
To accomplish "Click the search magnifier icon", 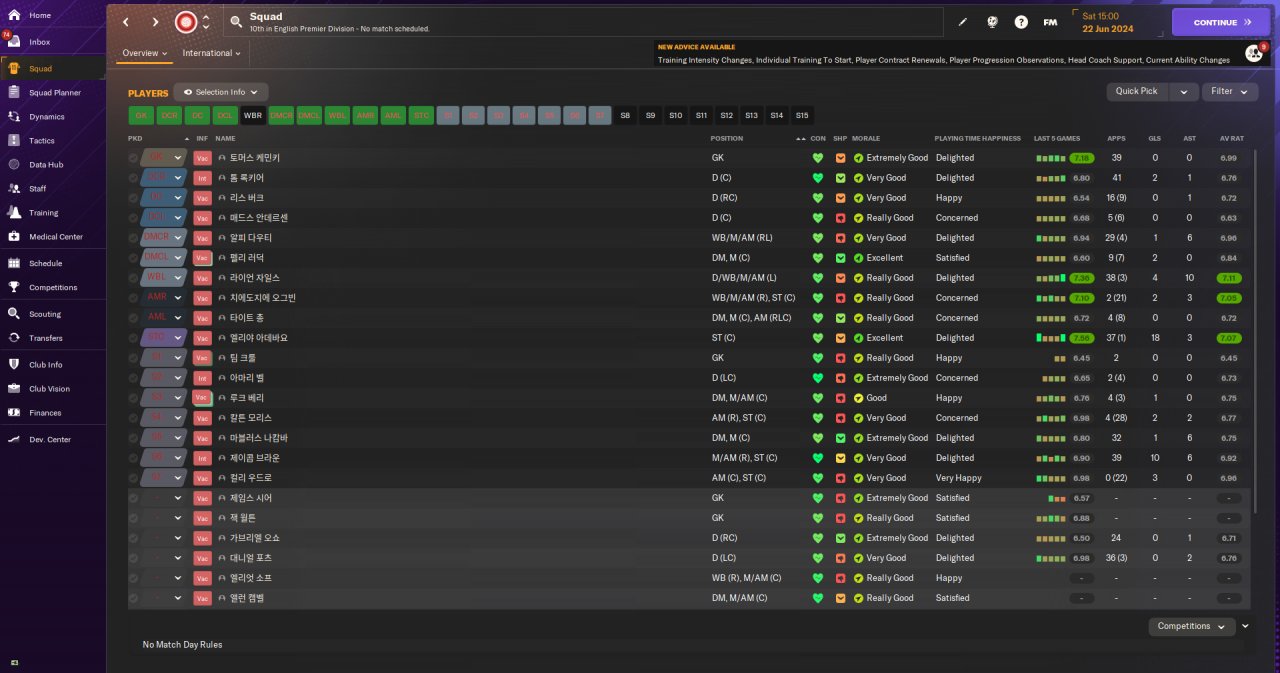I will pos(235,21).
